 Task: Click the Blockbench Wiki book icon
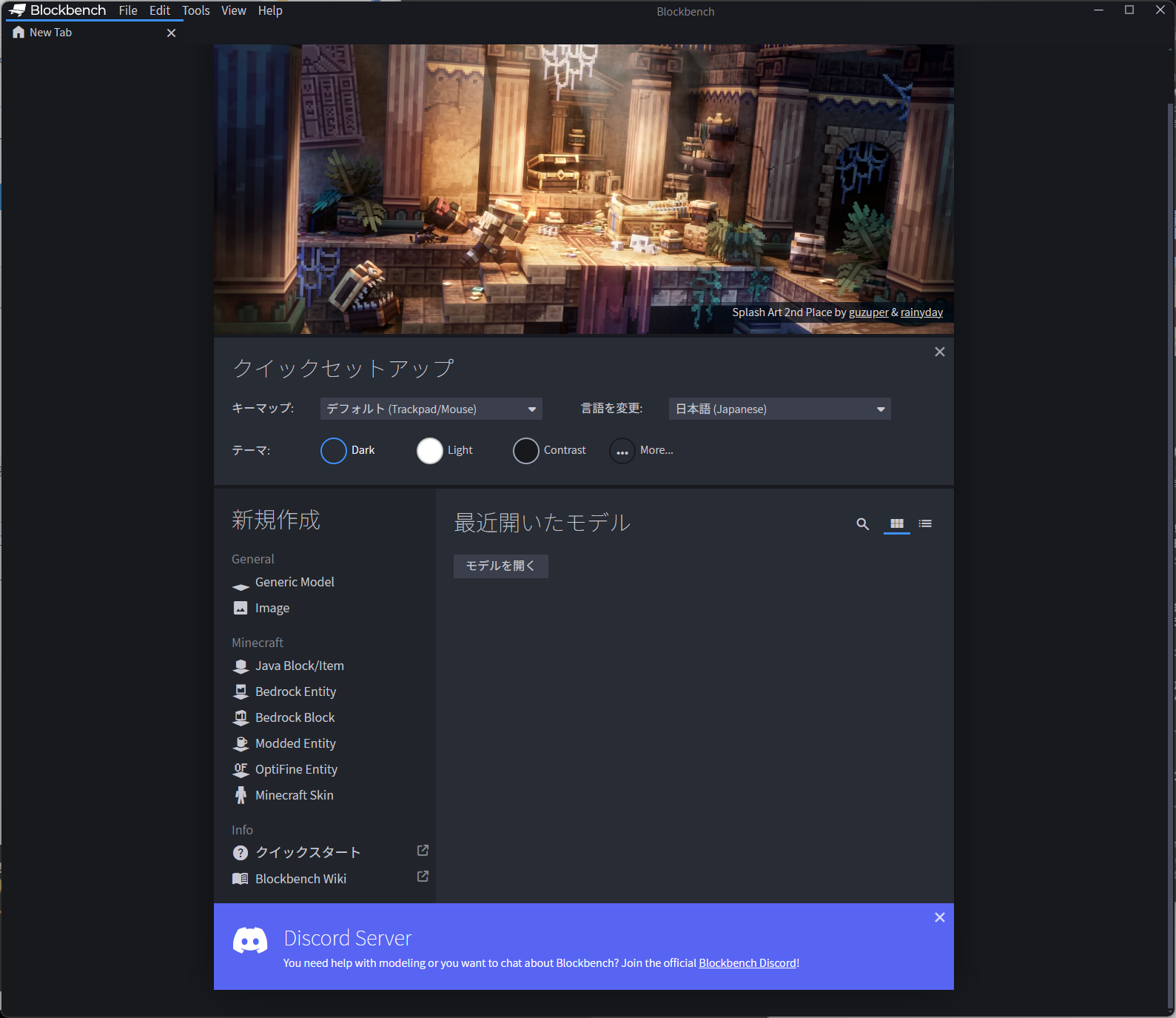tap(241, 879)
